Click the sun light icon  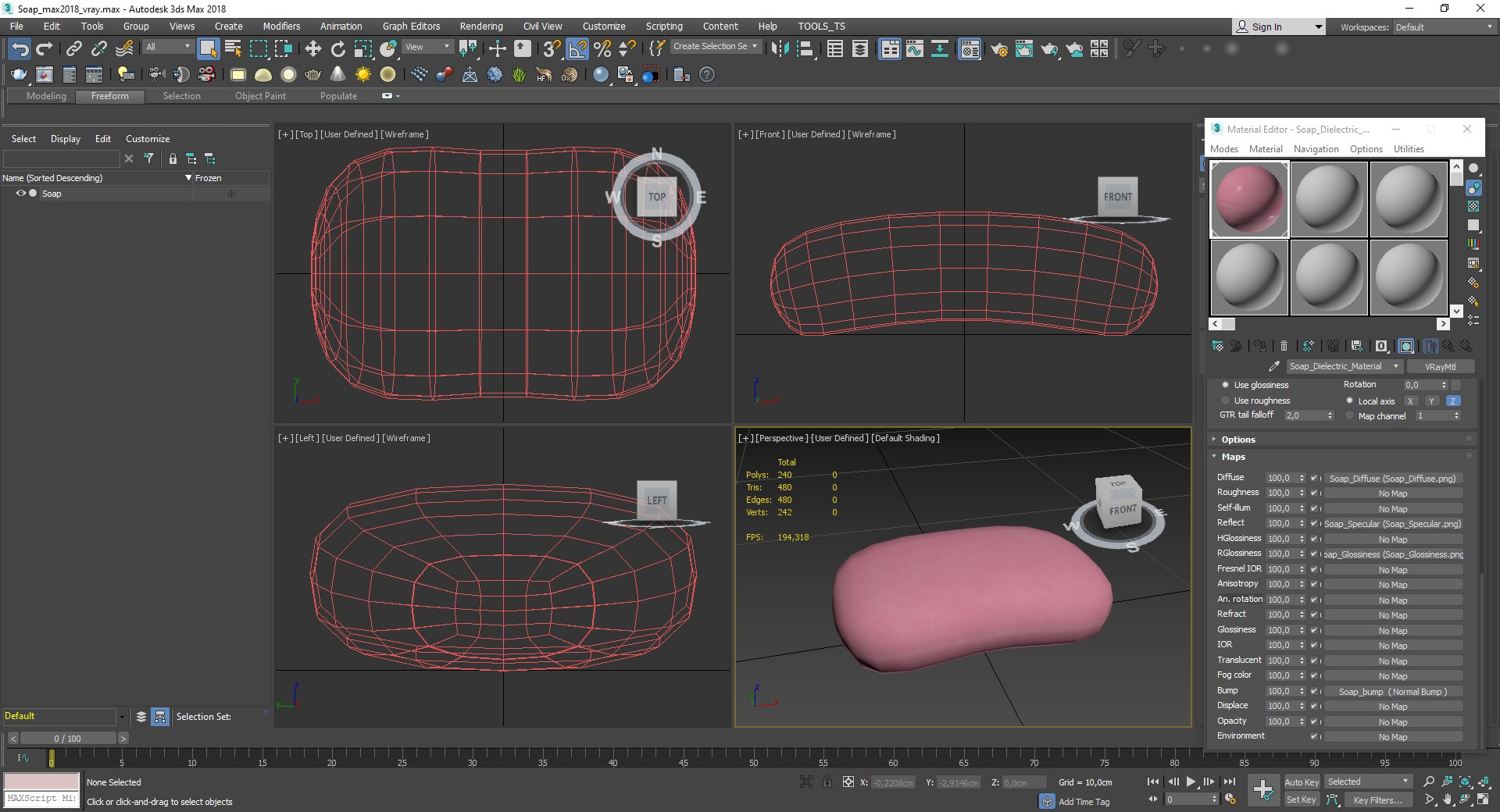(x=363, y=75)
